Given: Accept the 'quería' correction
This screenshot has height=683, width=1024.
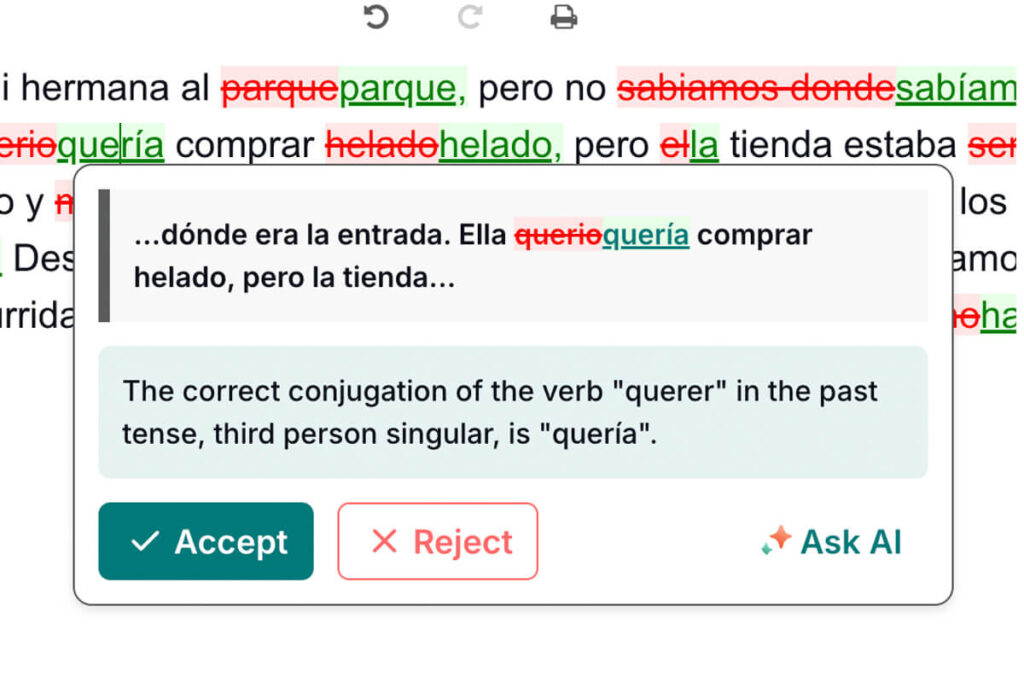Looking at the screenshot, I should 205,541.
